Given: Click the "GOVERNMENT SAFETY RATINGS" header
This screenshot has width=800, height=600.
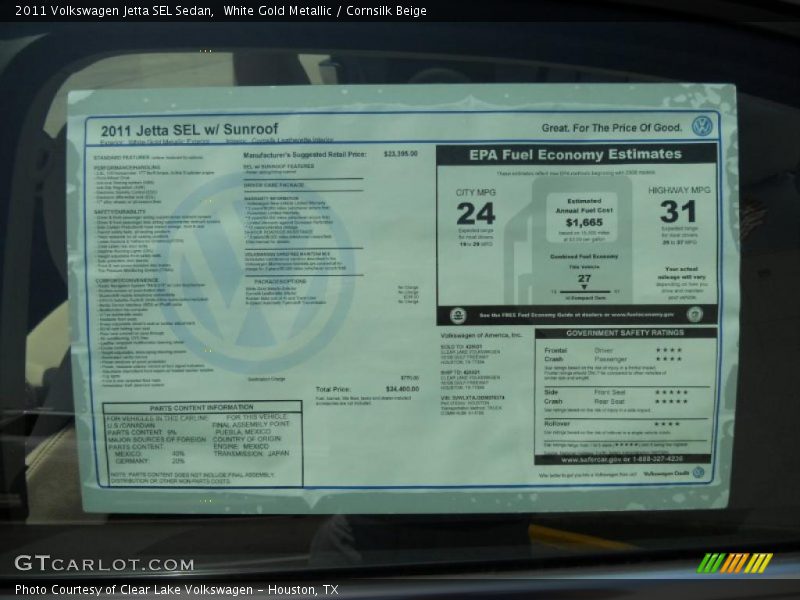Looking at the screenshot, I should click(625, 333).
